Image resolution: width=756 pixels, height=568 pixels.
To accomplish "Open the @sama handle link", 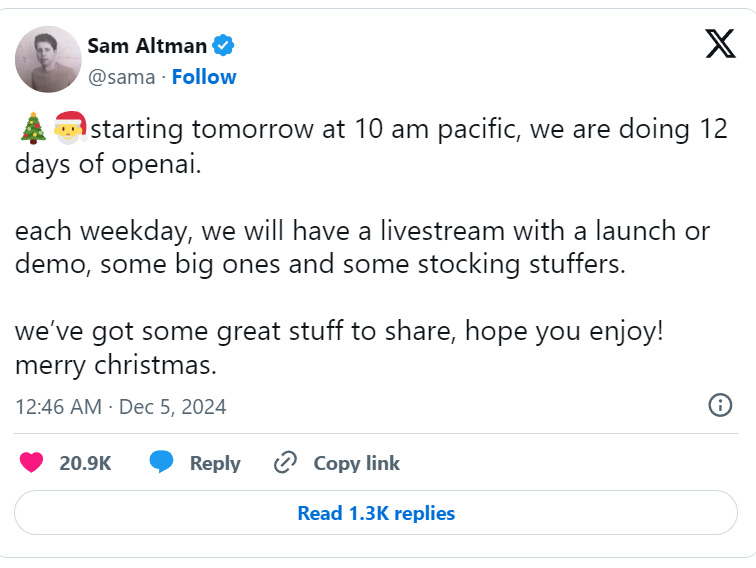I will click(123, 77).
